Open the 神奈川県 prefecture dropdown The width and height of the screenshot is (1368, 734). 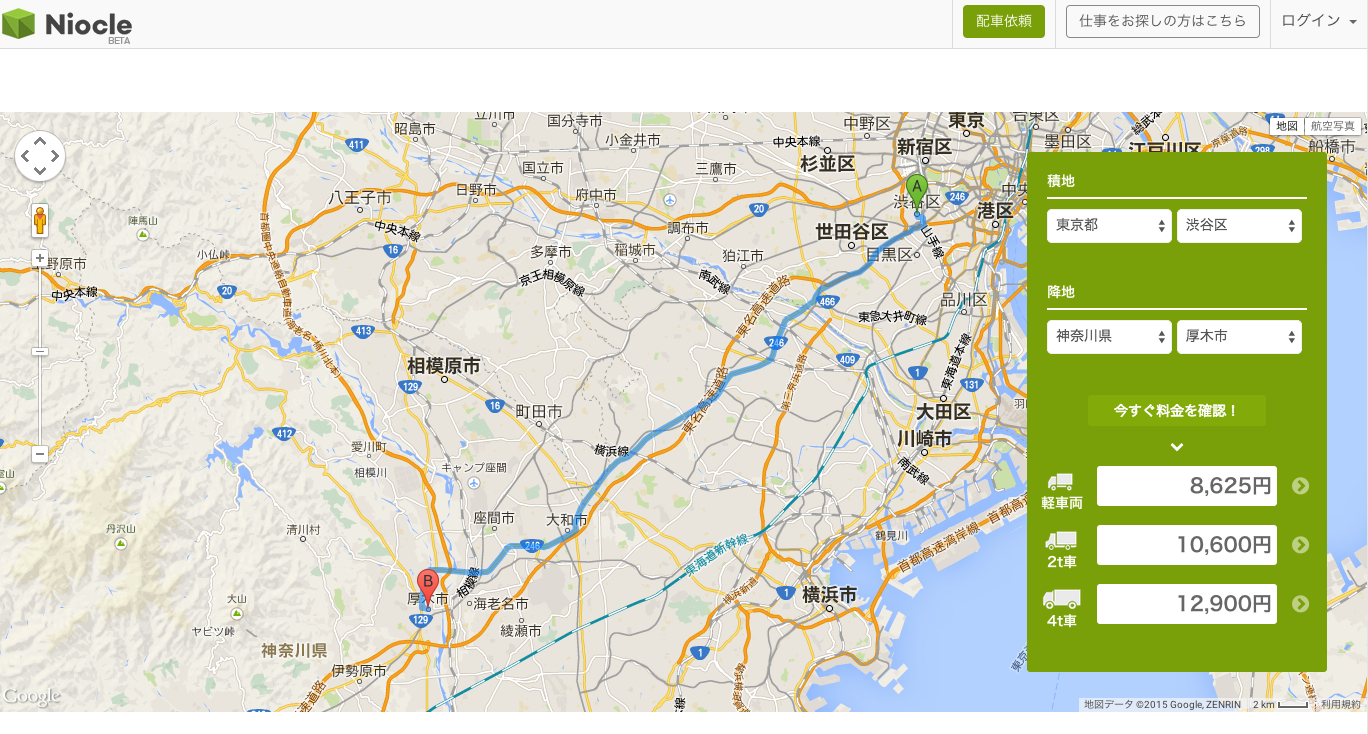point(1109,337)
